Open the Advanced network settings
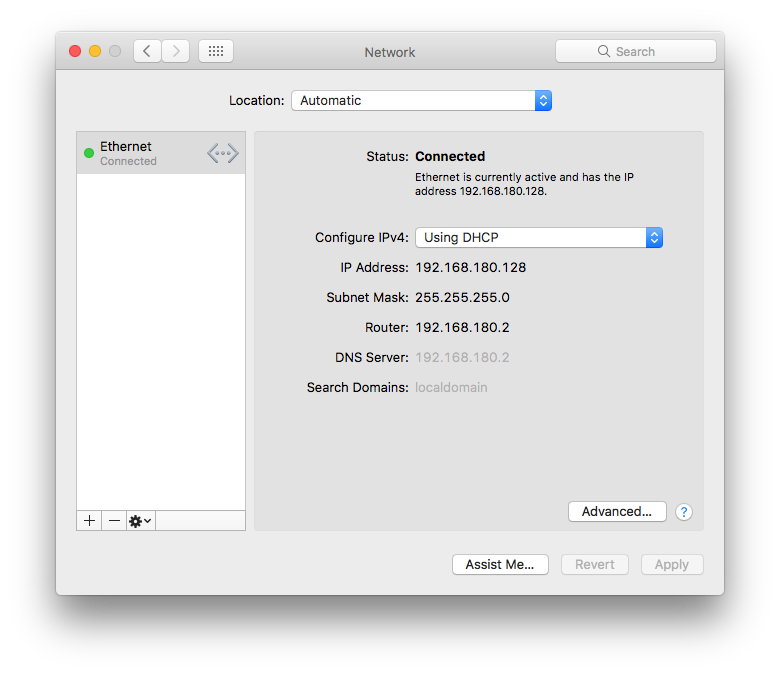The width and height of the screenshot is (780, 675). click(x=617, y=511)
